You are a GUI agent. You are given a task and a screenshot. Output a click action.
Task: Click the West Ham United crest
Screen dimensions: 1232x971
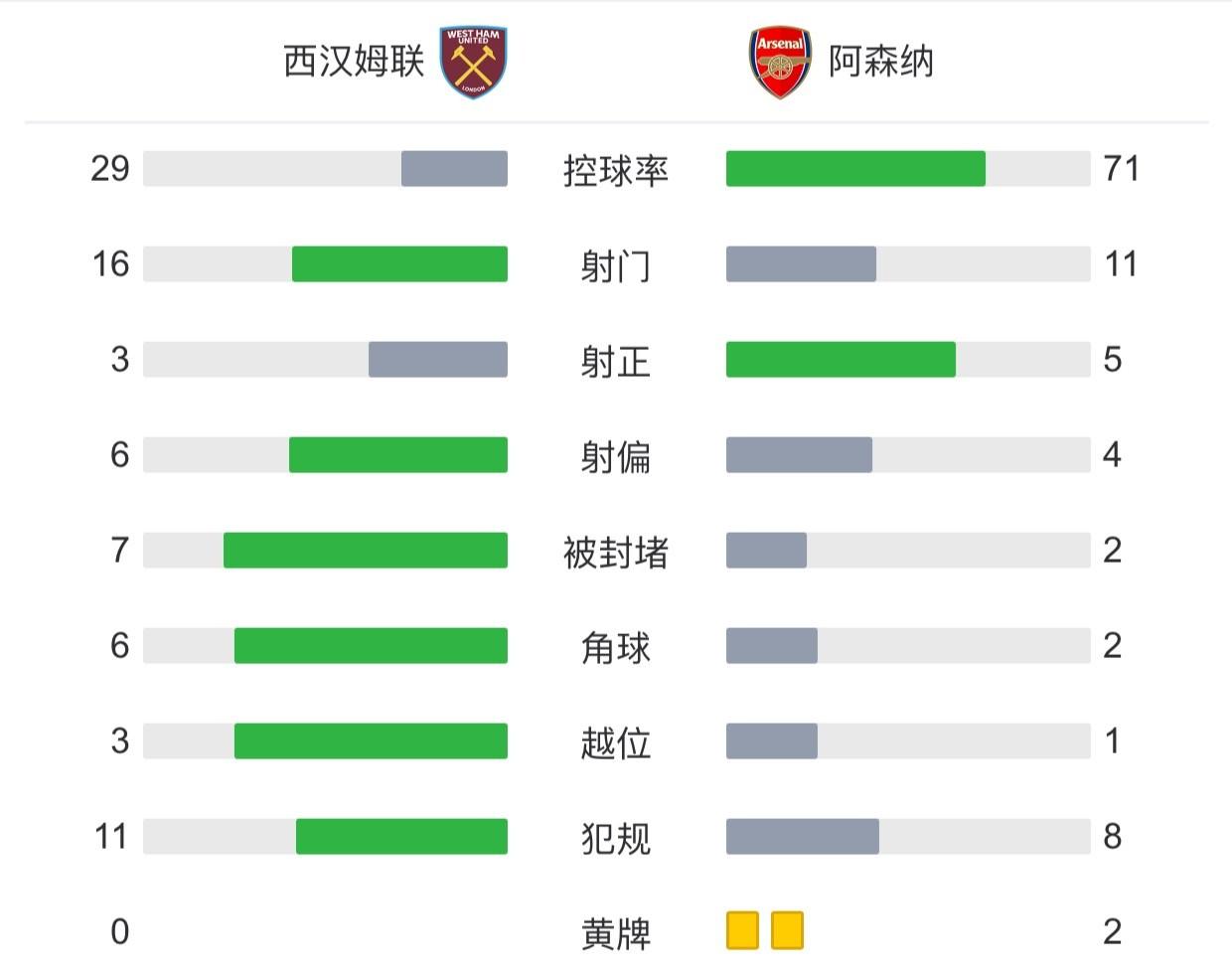474,62
